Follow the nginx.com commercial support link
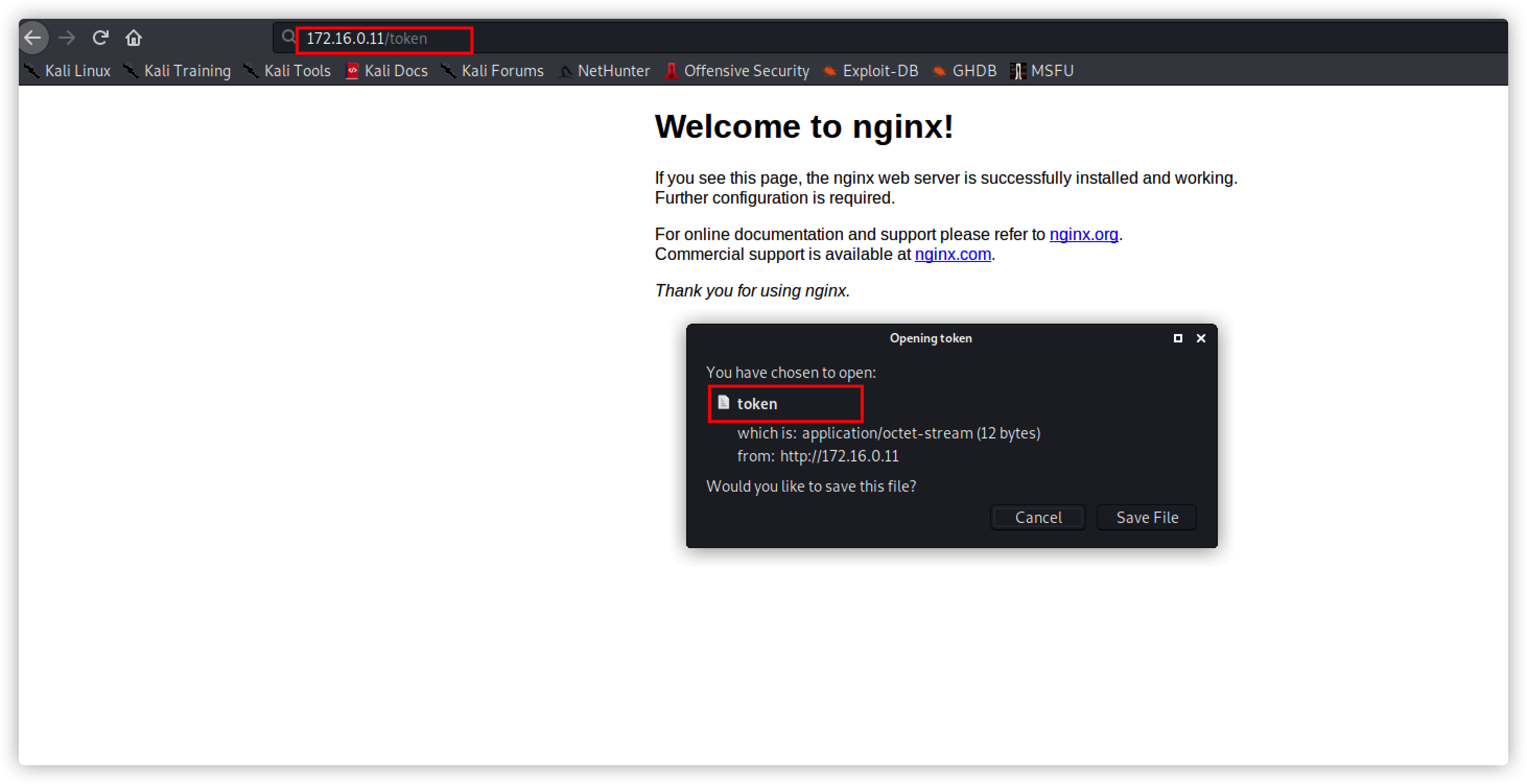The height and width of the screenshot is (784, 1527). (953, 254)
